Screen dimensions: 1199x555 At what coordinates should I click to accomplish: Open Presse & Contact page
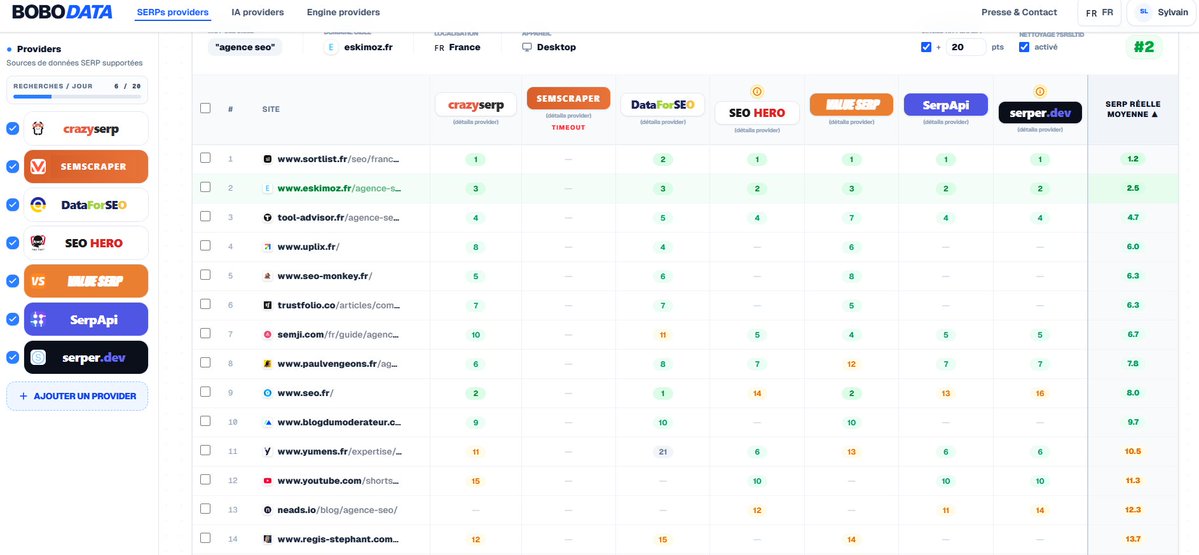tap(1019, 12)
